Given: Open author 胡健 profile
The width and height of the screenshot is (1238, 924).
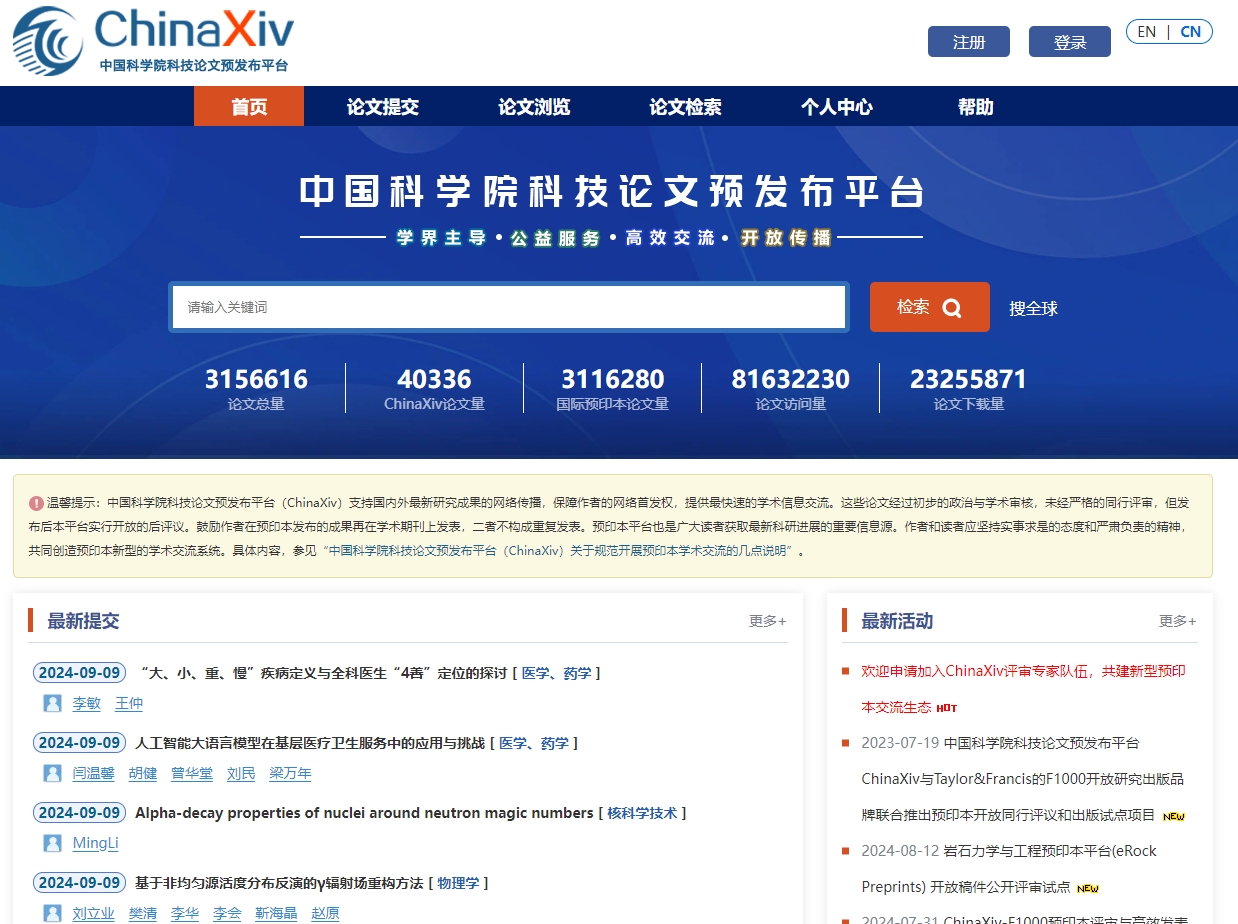Looking at the screenshot, I should click(143, 774).
